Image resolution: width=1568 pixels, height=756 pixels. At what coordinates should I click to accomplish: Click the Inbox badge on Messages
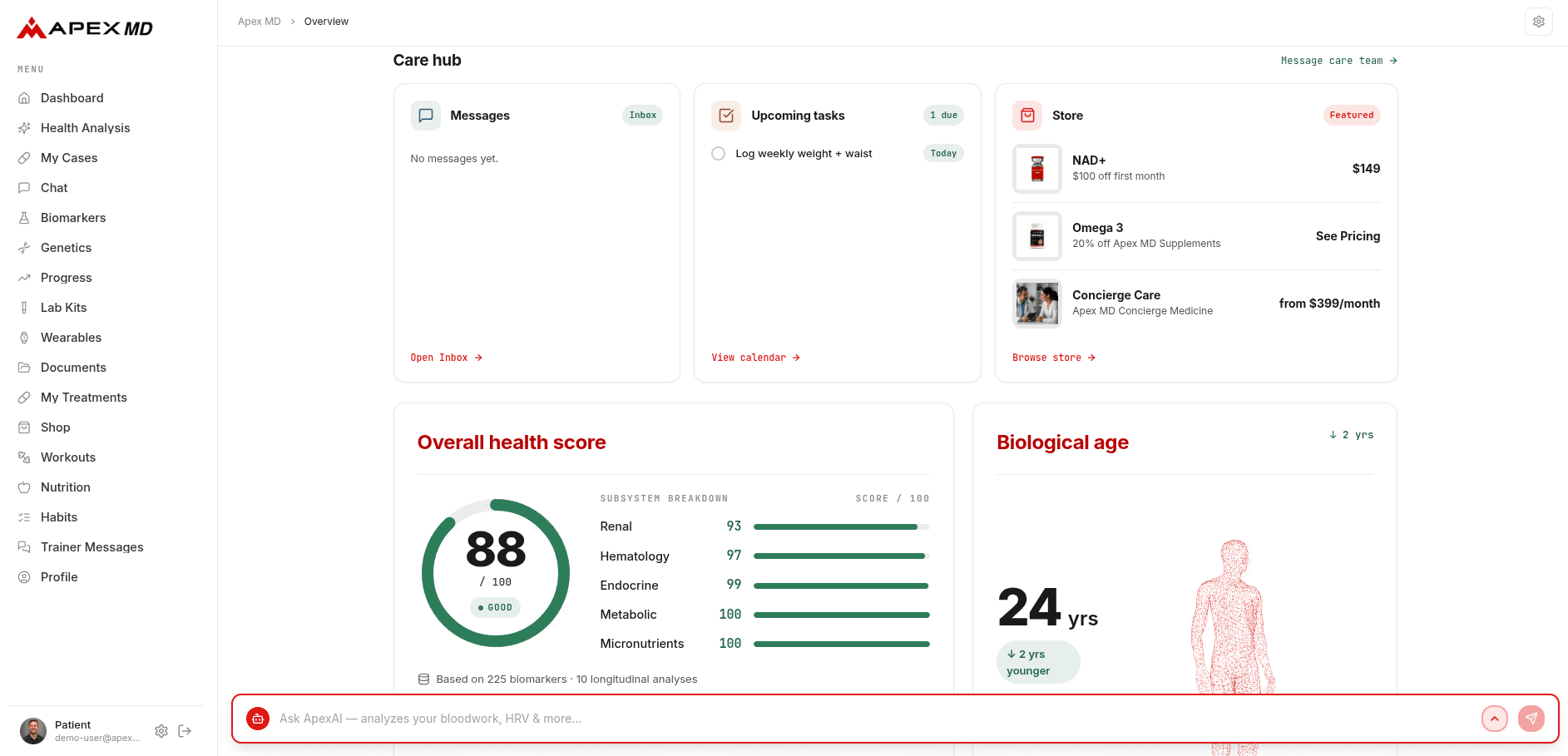[x=643, y=116]
